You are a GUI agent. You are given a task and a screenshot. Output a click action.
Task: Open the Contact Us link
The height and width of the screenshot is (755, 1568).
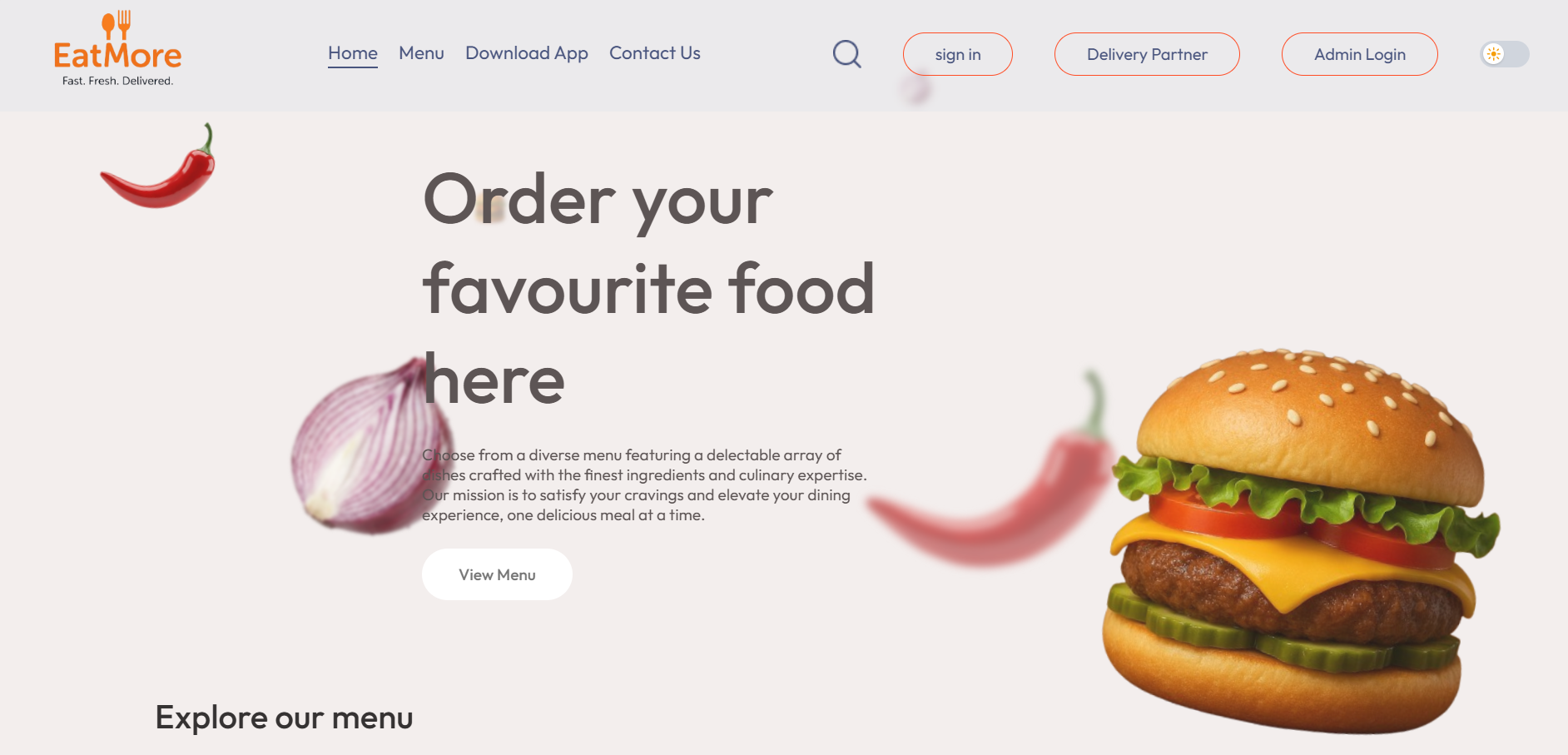[x=655, y=53]
